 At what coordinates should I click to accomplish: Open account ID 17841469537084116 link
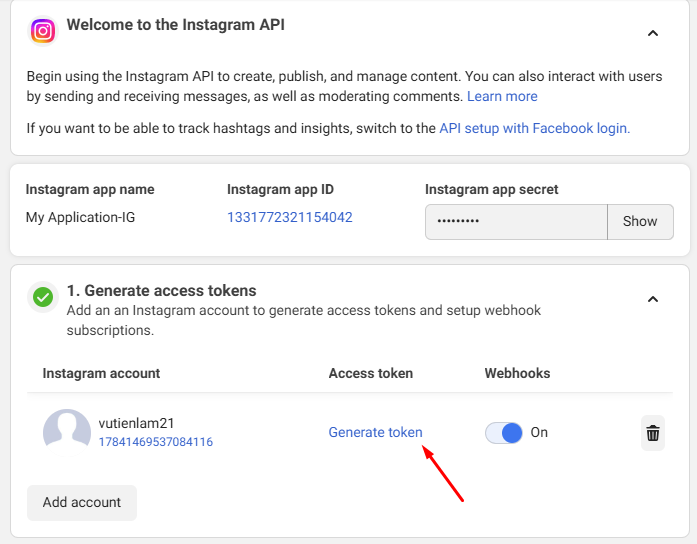coord(155,442)
